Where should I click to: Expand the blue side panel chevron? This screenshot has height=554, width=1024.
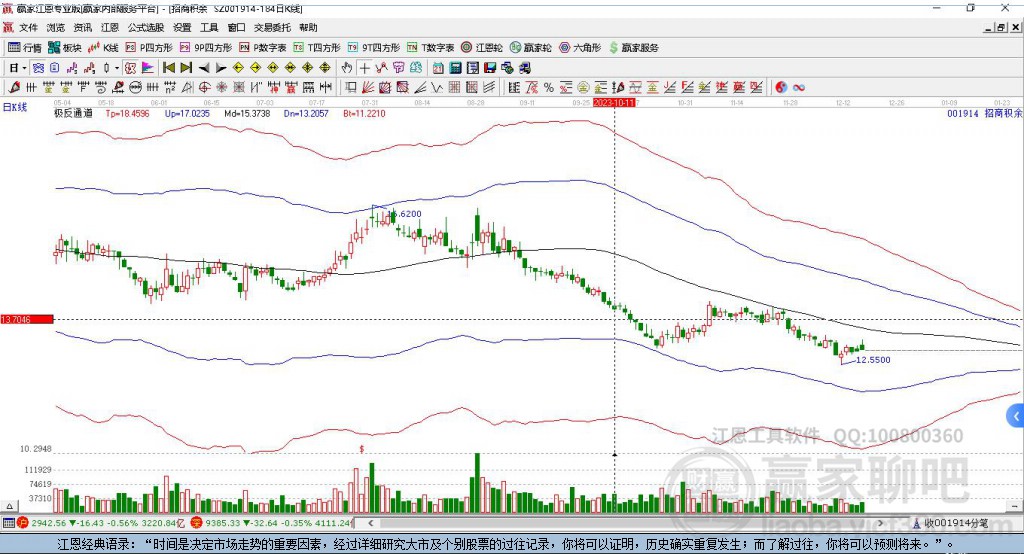1016,416
